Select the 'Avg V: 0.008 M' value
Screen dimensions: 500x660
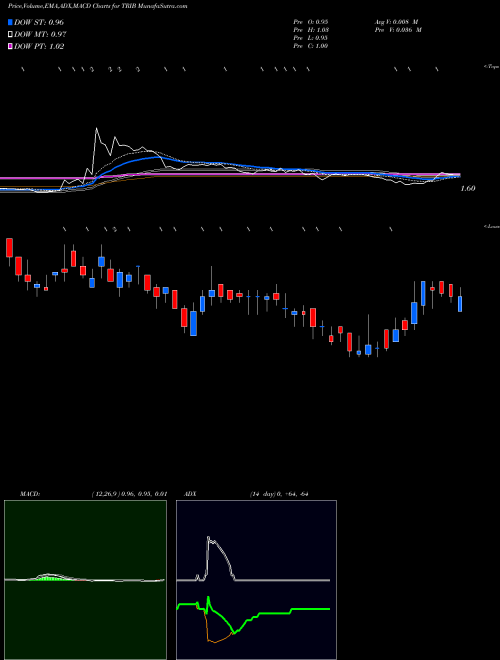[397, 22]
